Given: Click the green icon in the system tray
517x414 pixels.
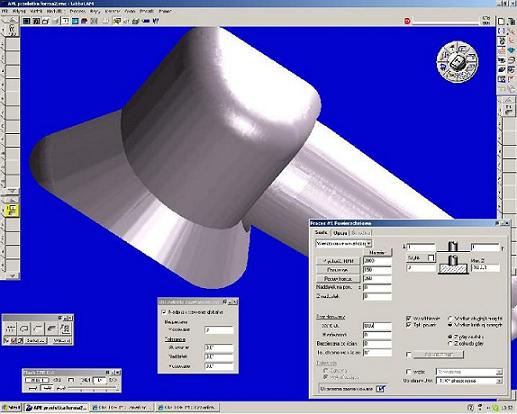Looking at the screenshot, I should point(496,407).
